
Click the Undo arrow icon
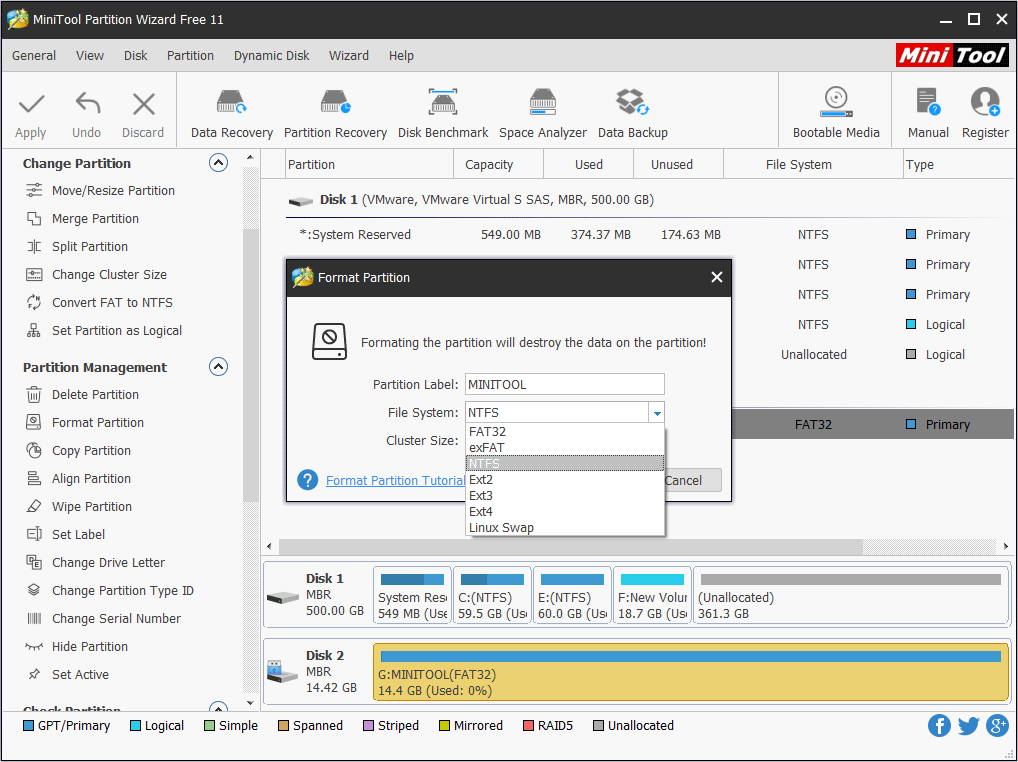point(88,104)
